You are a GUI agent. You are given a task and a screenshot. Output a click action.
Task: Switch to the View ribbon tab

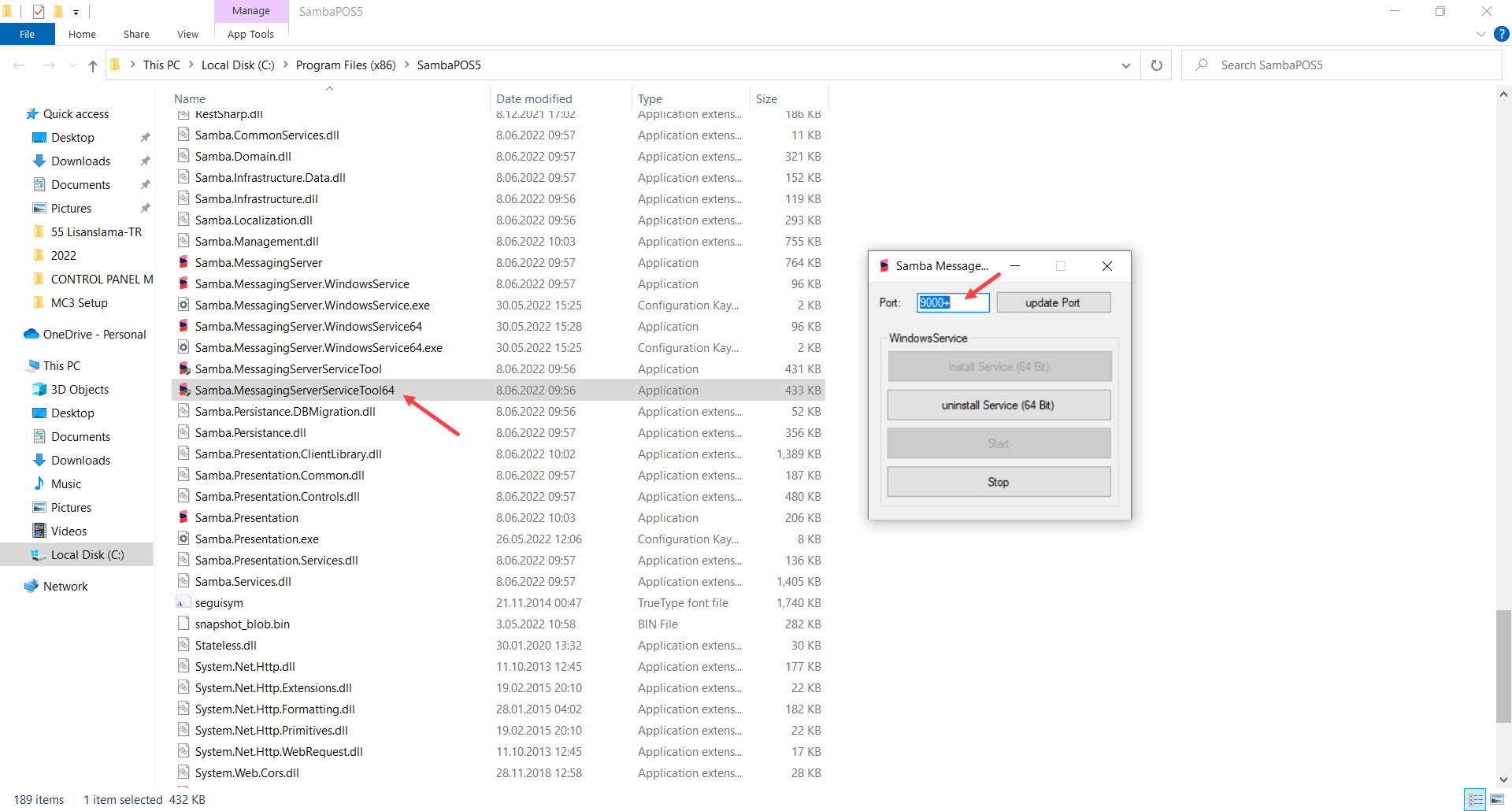[187, 34]
